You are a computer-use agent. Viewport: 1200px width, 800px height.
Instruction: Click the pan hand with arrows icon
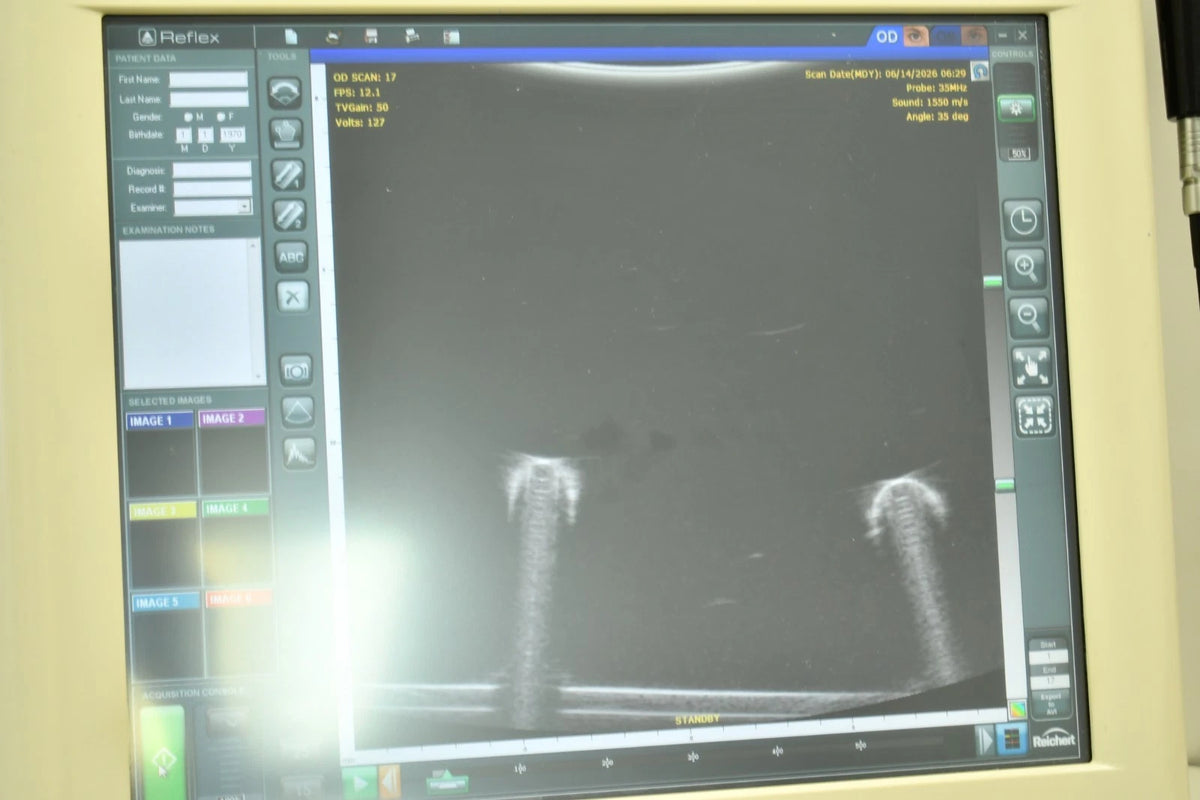[x=1032, y=367]
